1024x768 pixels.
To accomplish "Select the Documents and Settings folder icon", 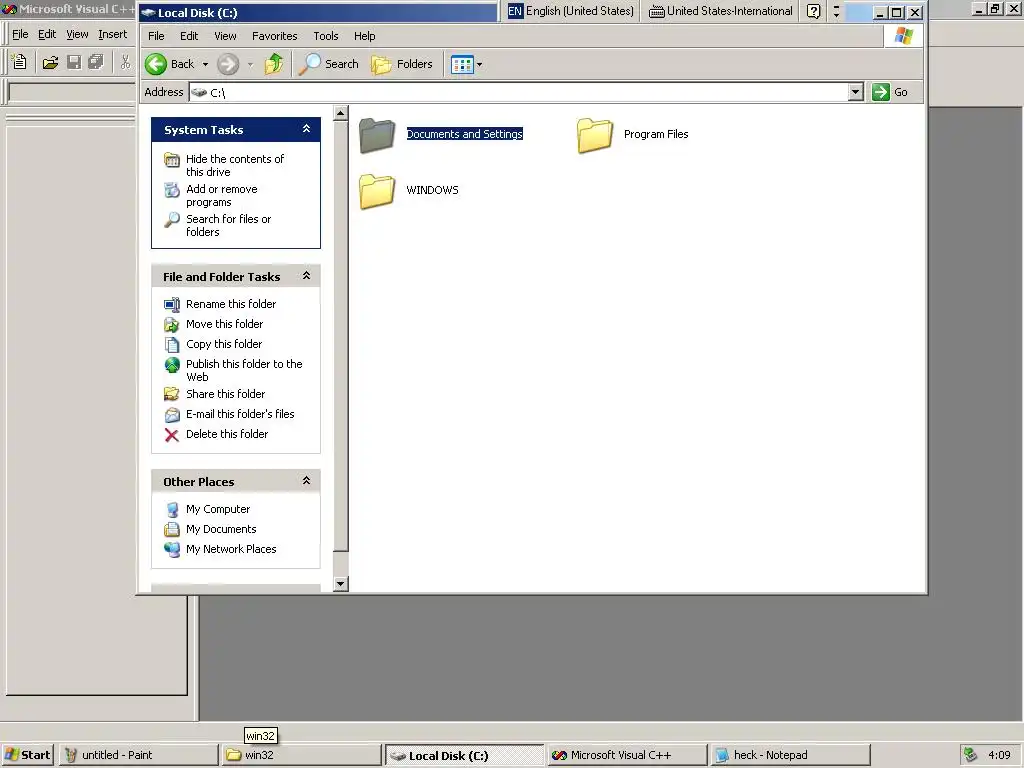I will click(x=377, y=135).
